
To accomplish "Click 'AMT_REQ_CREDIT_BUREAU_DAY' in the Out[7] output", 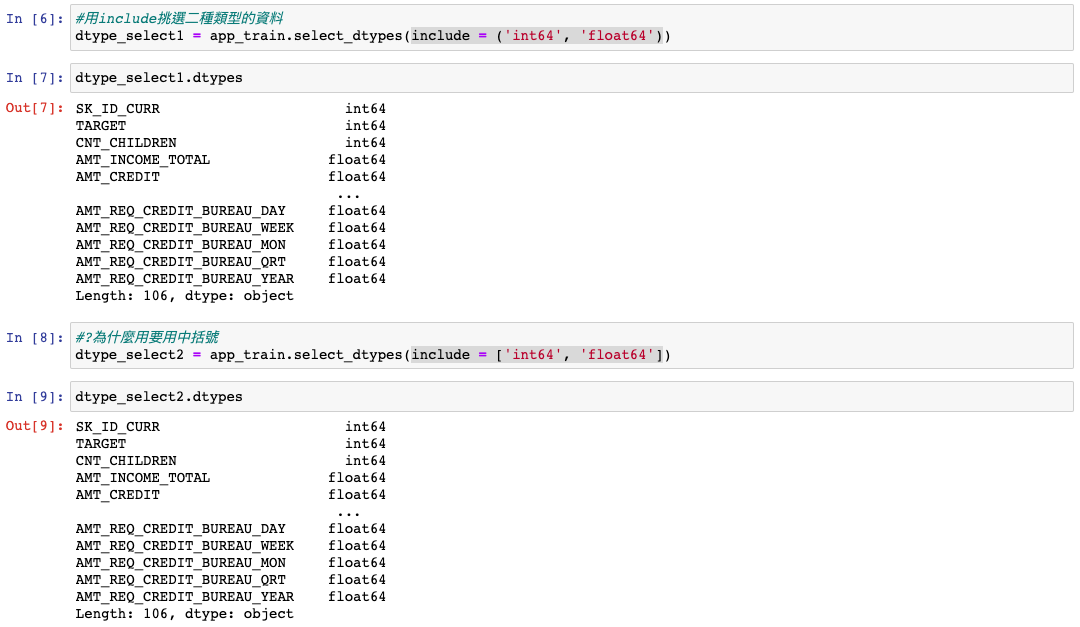I will [180, 211].
